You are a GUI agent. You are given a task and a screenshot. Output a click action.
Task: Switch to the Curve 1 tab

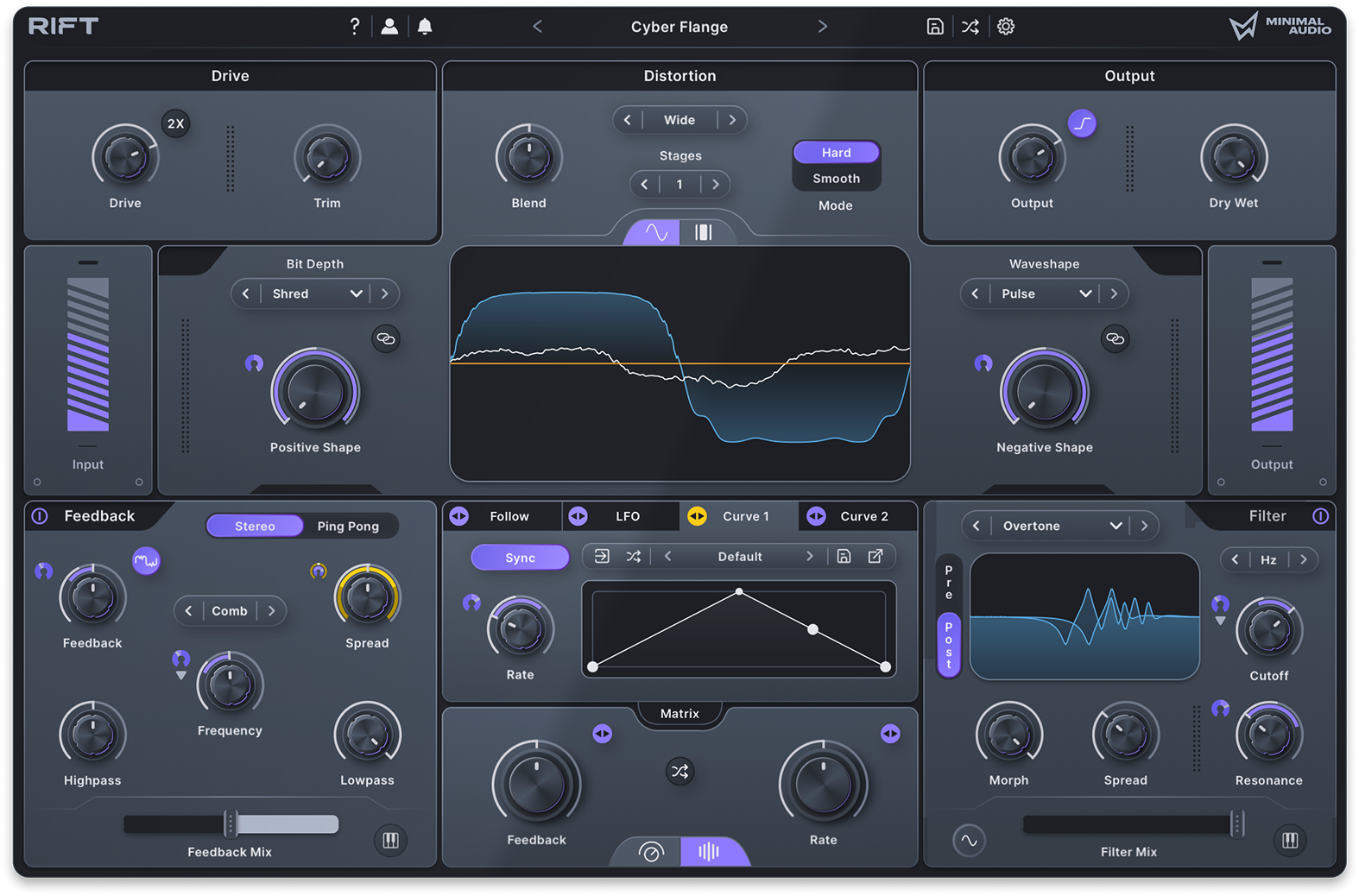pos(739,516)
